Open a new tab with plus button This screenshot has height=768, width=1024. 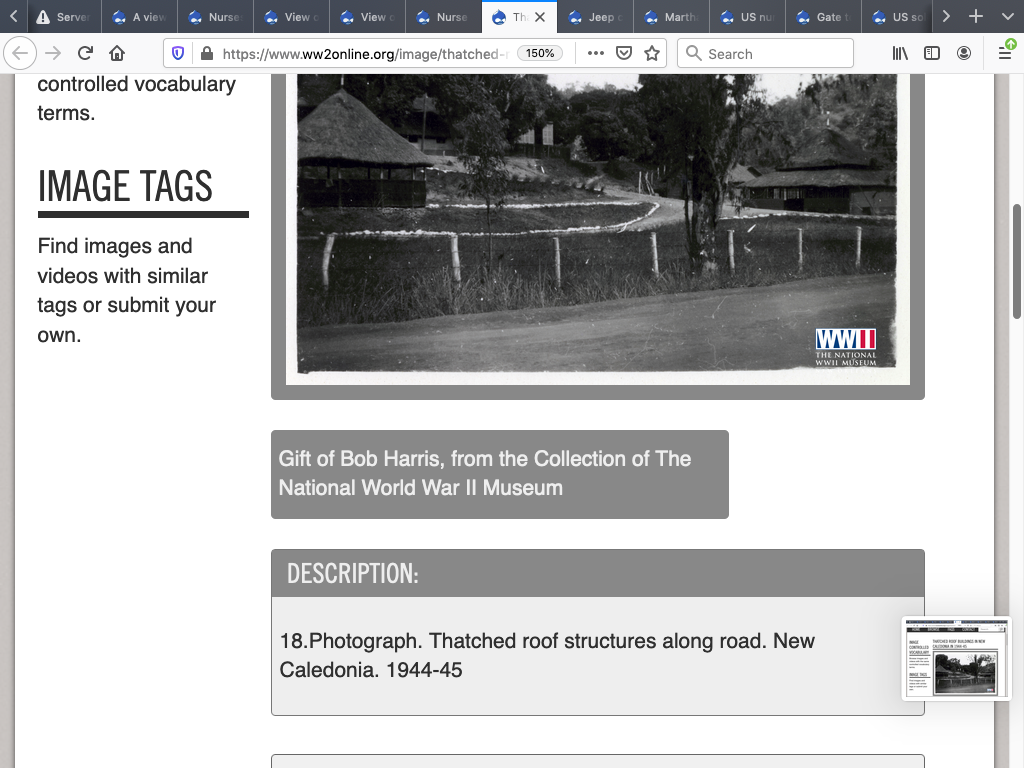(x=976, y=17)
